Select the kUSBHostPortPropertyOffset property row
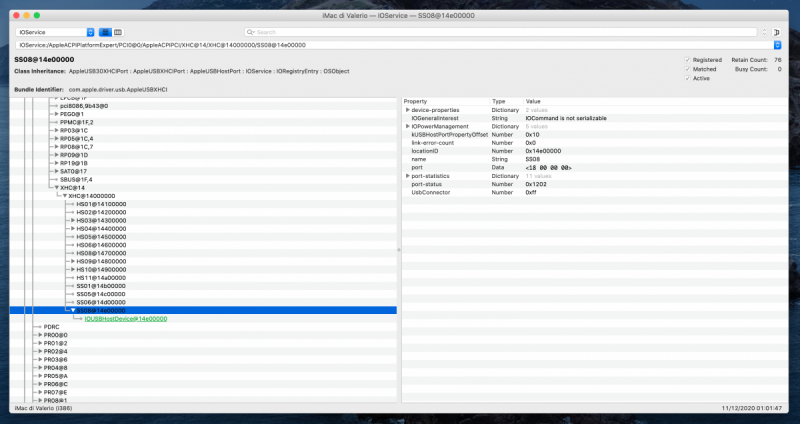The image size is (800, 424). (x=595, y=135)
